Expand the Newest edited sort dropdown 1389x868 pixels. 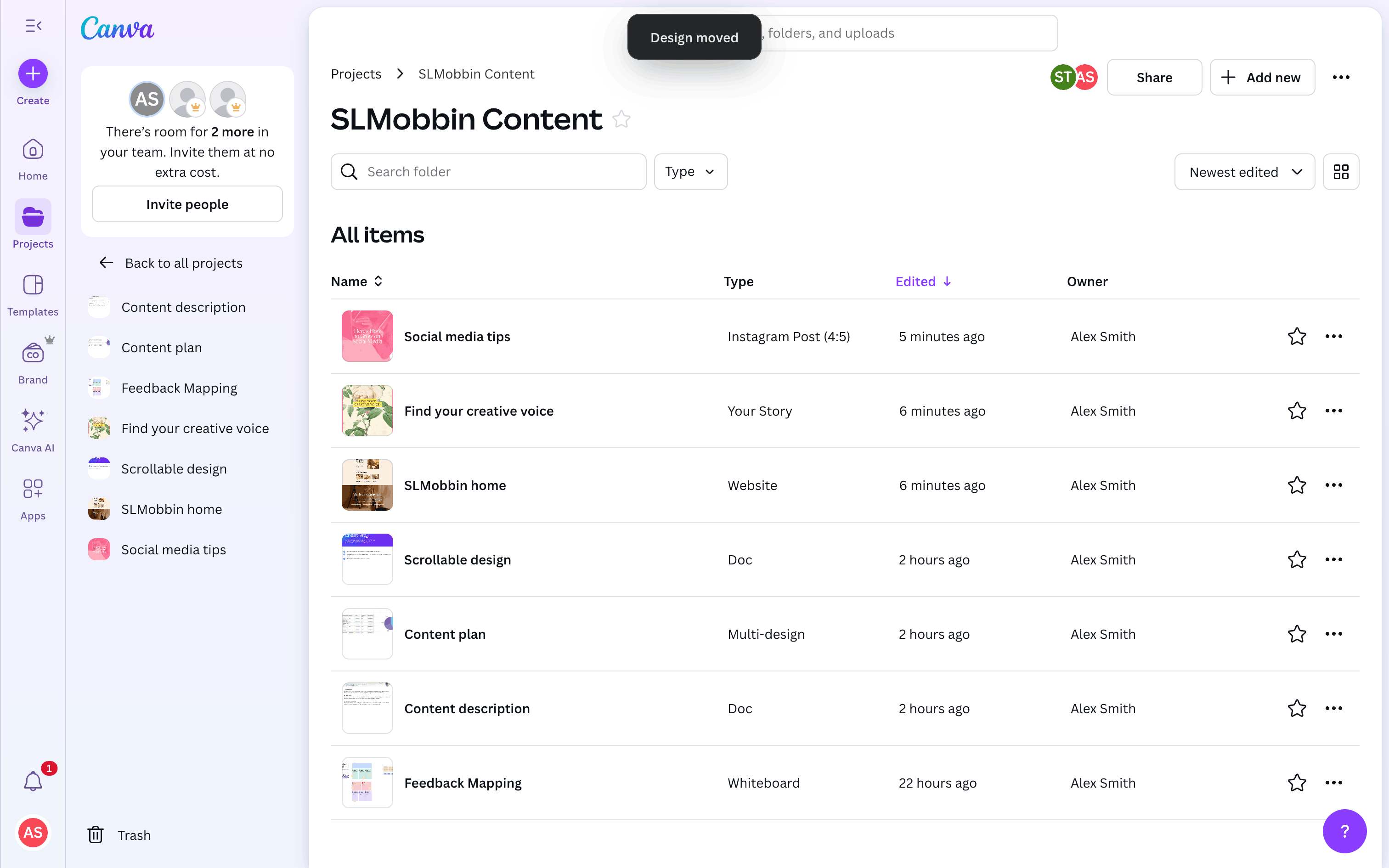(1244, 172)
